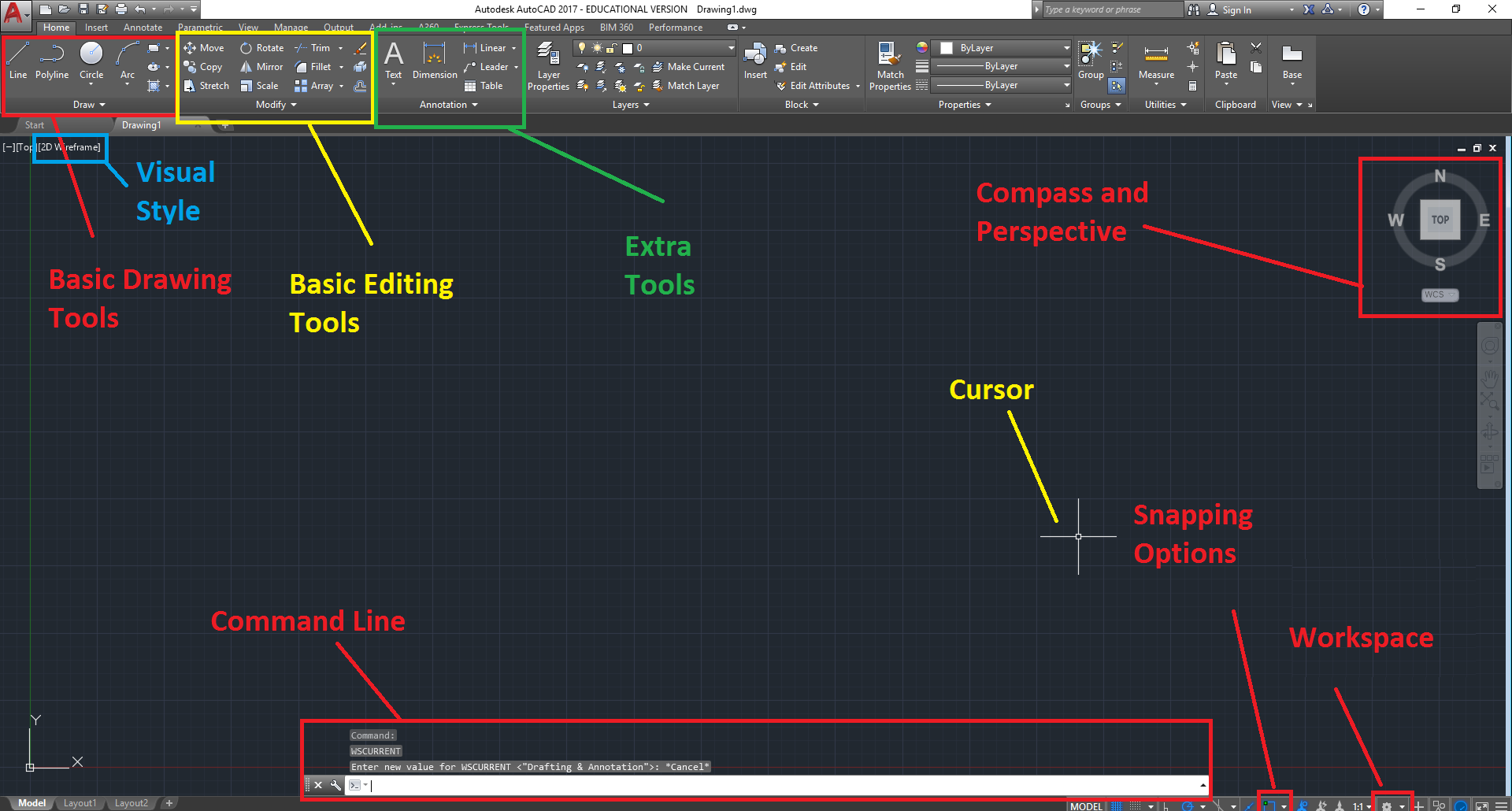Open the multiline Text tool

(394, 59)
